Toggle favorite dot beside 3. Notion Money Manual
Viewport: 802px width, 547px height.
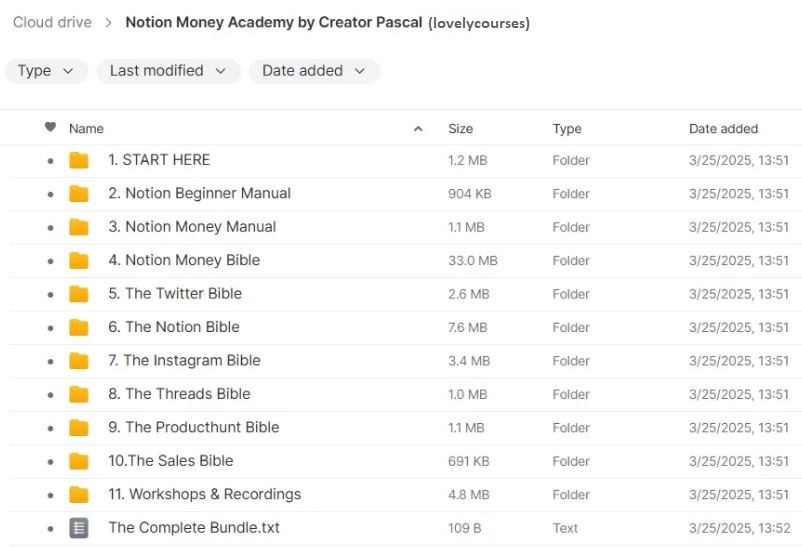point(50,227)
